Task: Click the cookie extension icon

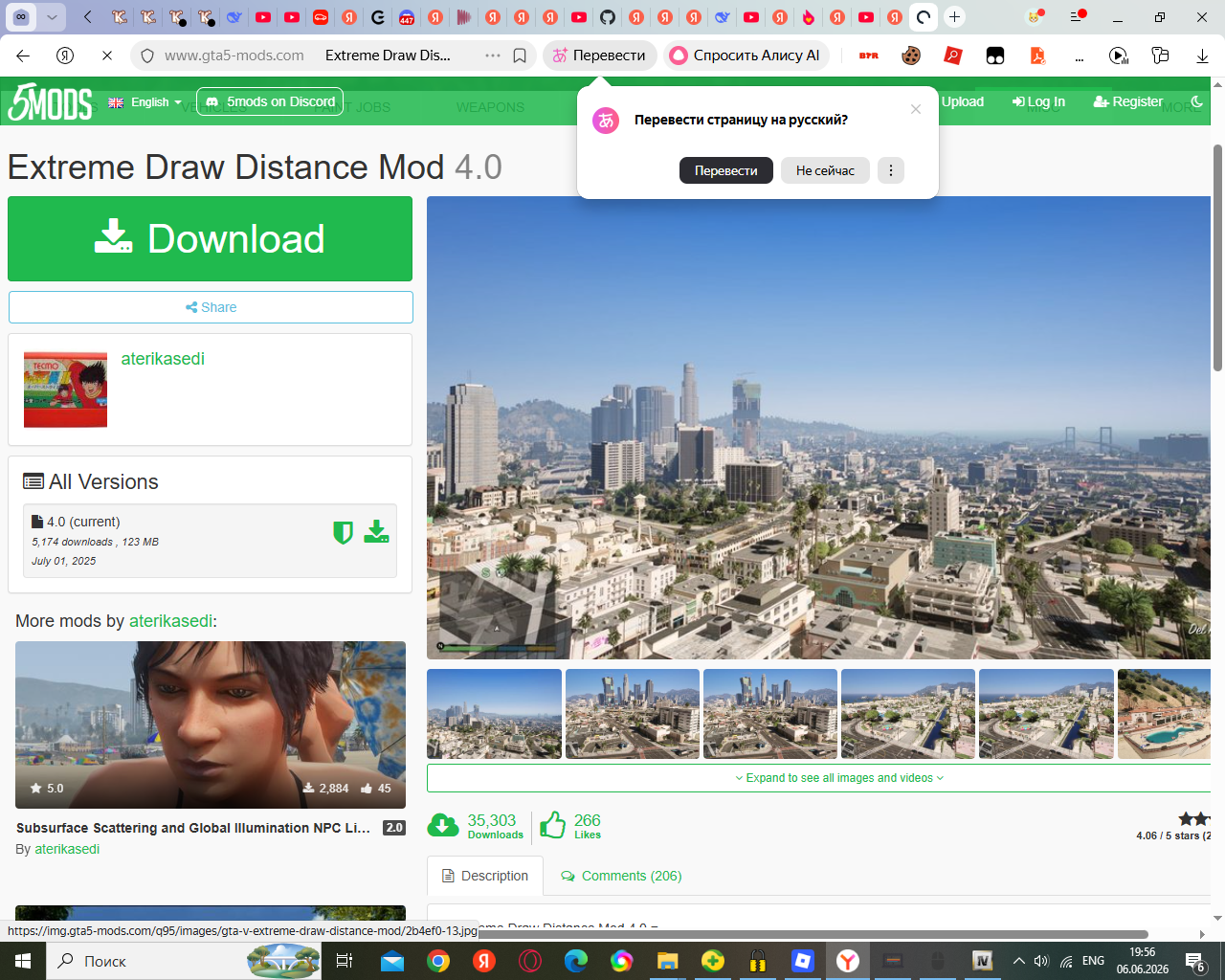Action: (x=911, y=56)
